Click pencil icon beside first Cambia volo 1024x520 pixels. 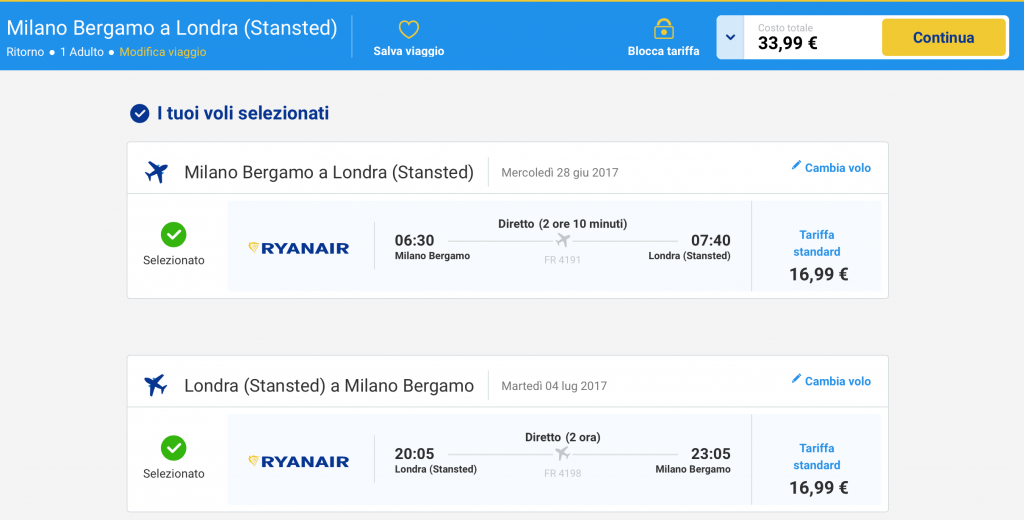[796, 166]
